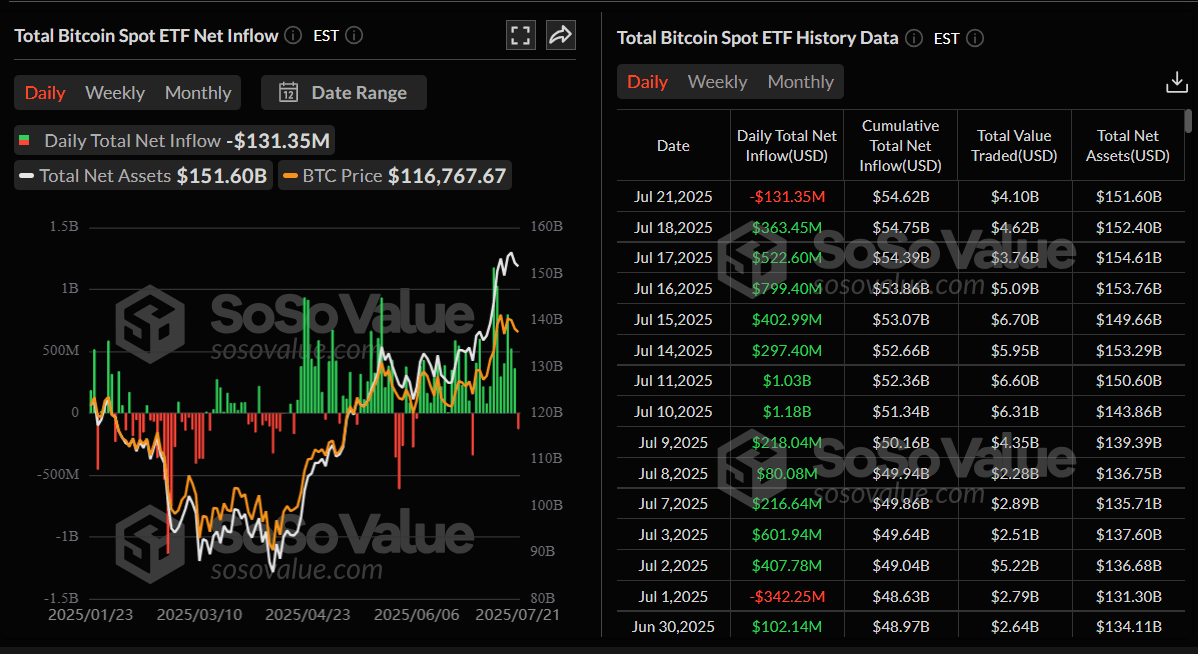Screen dimensions: 1198x654
Task: Toggle the BTC Price legend series
Action: coord(394,175)
